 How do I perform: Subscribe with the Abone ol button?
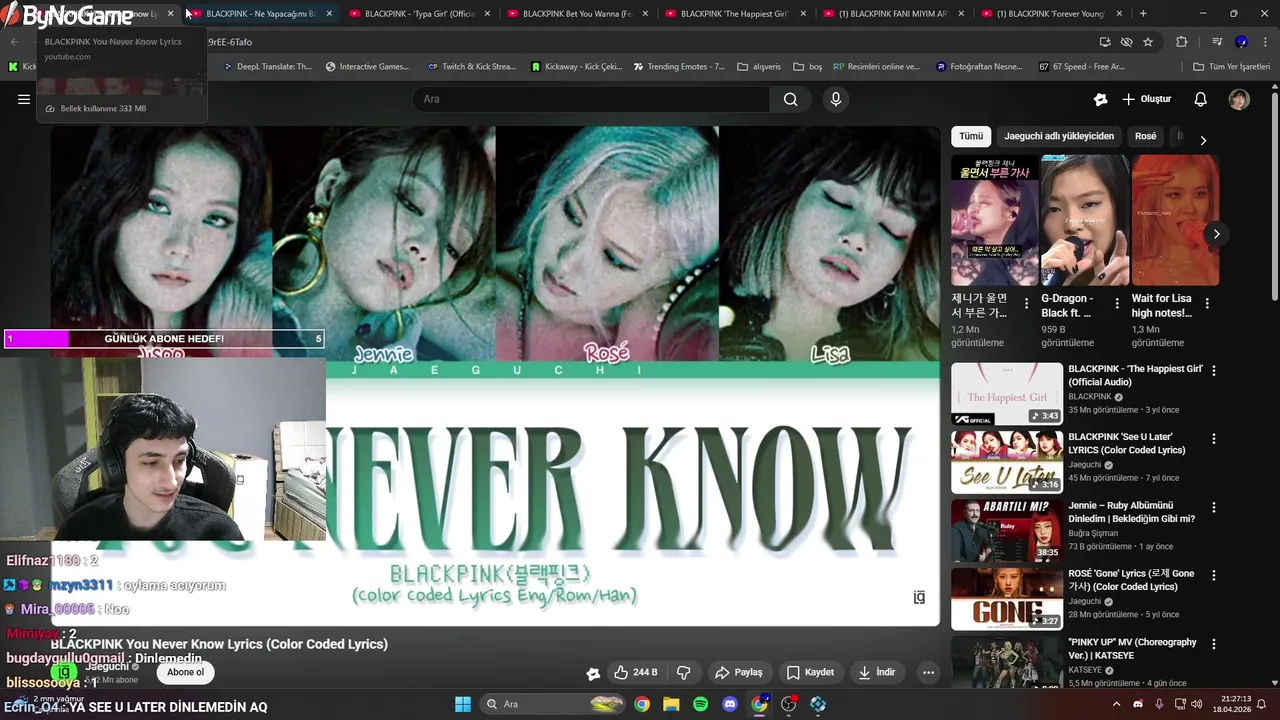click(185, 672)
